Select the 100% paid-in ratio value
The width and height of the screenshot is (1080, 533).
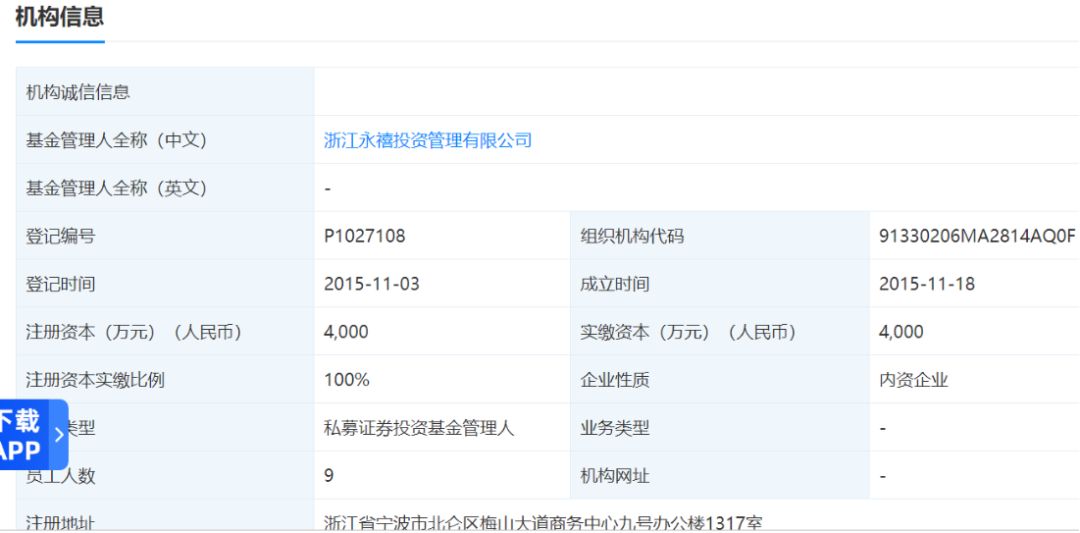[x=346, y=380]
